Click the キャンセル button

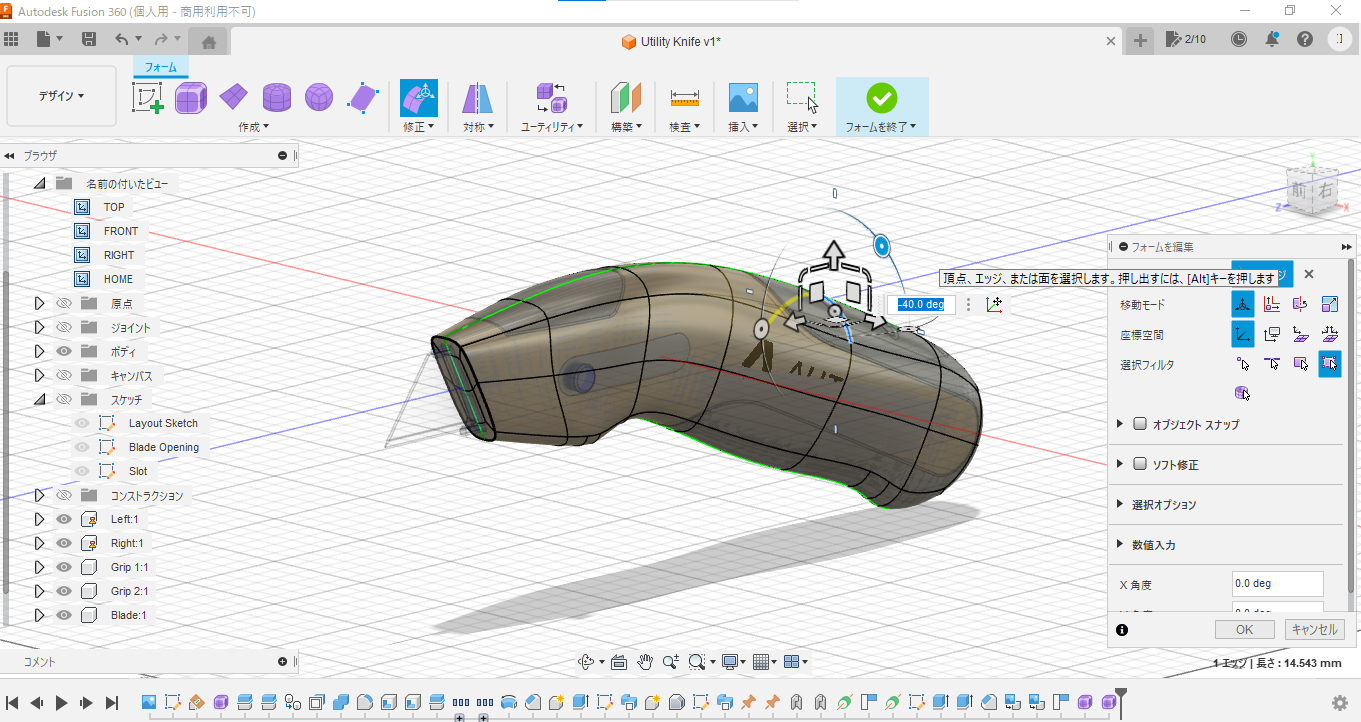[1313, 629]
